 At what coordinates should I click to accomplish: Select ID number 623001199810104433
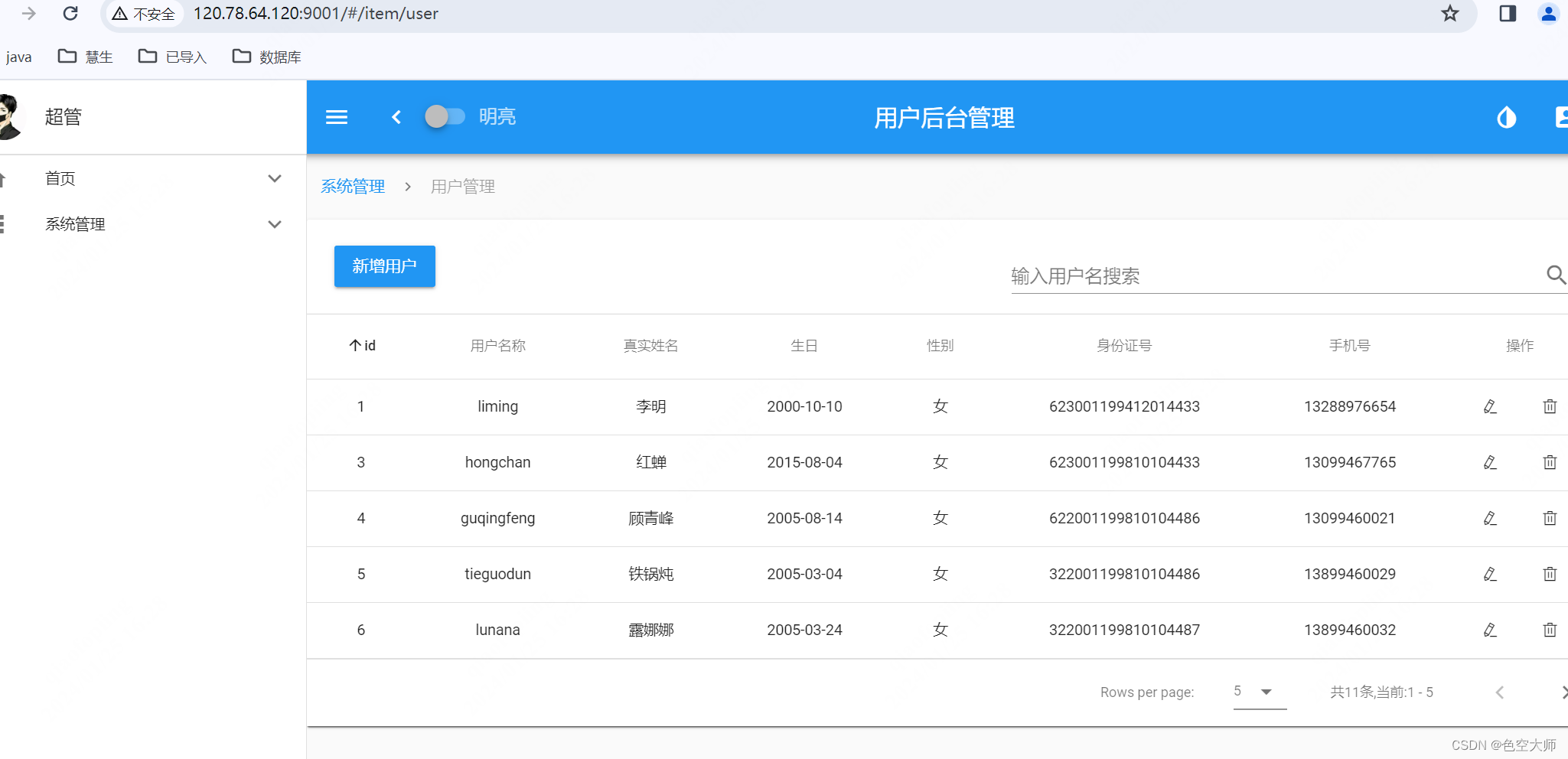click(x=1124, y=462)
